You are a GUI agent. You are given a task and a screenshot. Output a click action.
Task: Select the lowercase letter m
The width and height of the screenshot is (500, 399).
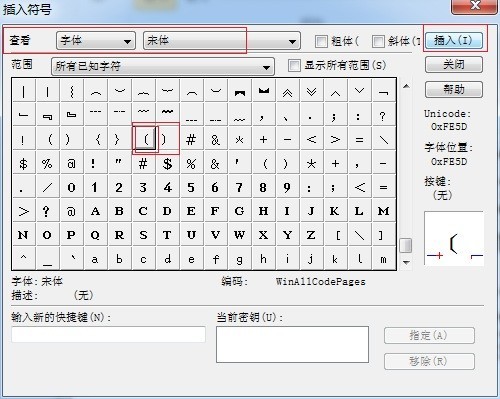pos(383,259)
